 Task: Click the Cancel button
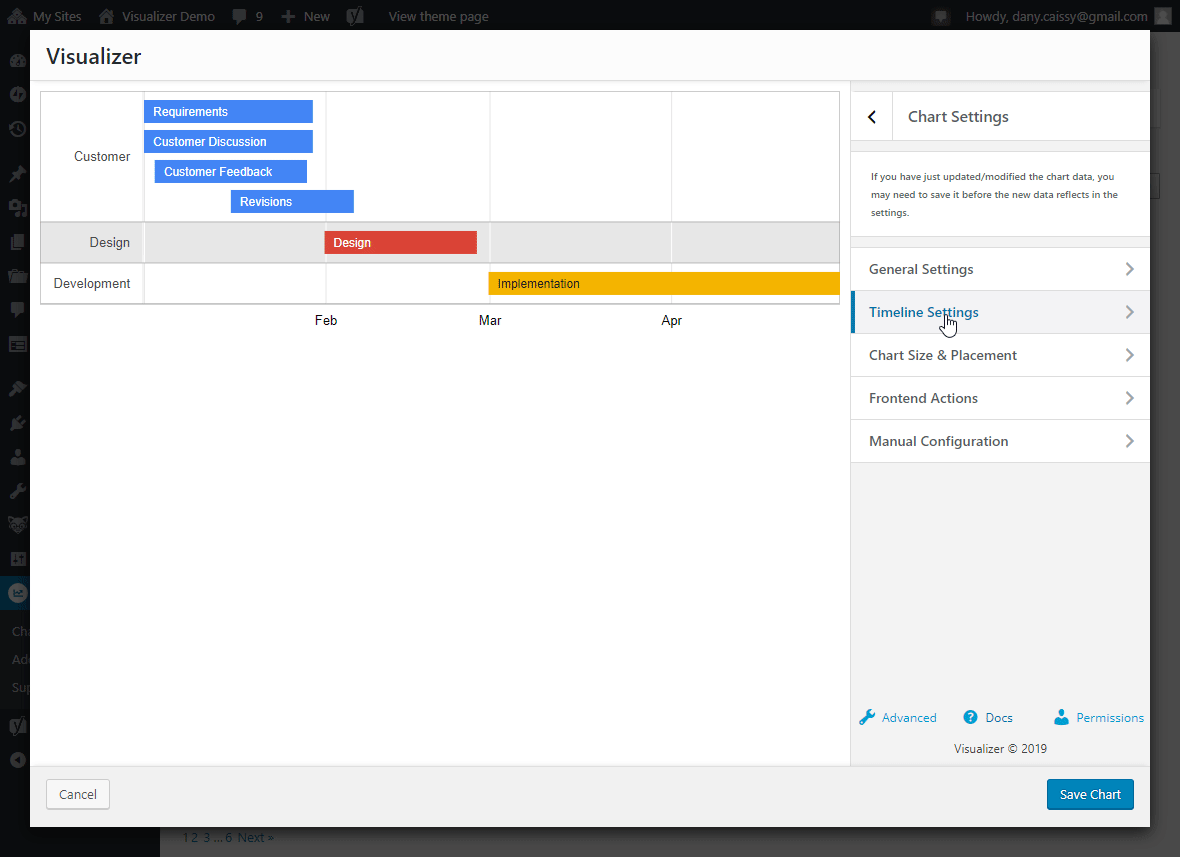(x=78, y=795)
